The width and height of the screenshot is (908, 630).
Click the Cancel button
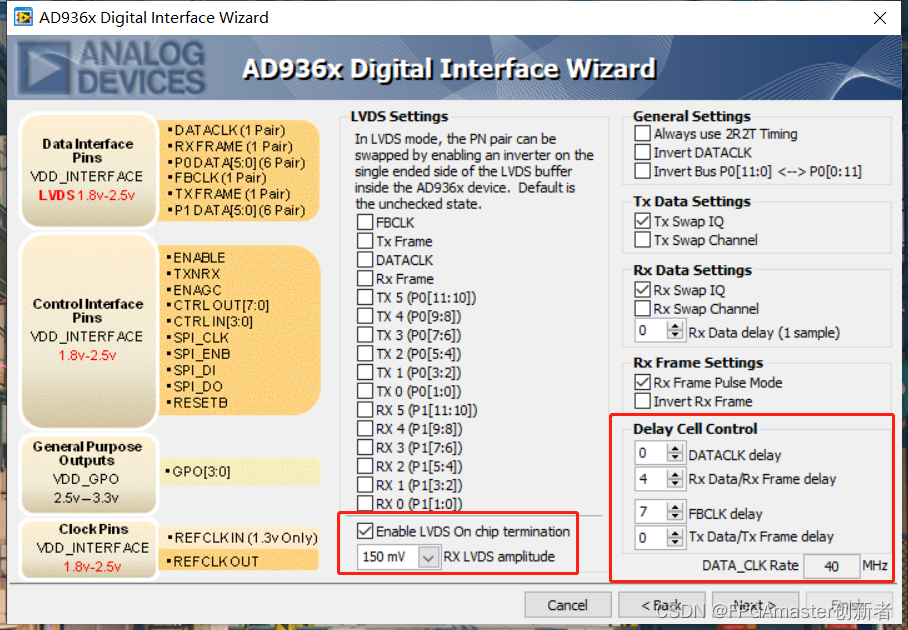point(568,605)
